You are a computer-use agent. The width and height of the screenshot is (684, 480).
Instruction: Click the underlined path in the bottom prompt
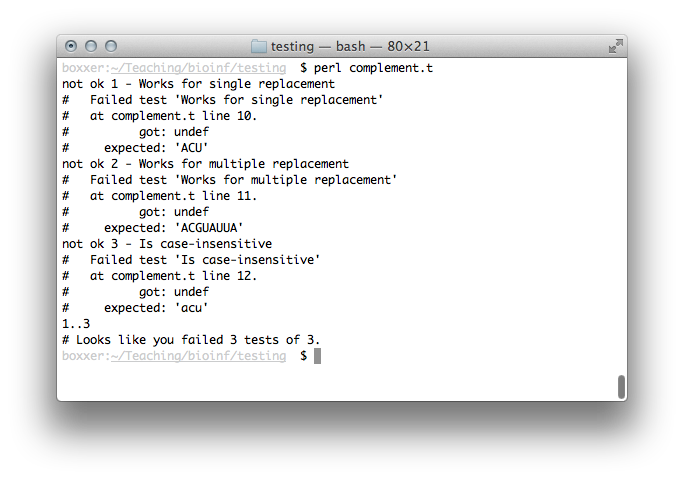click(x=198, y=356)
